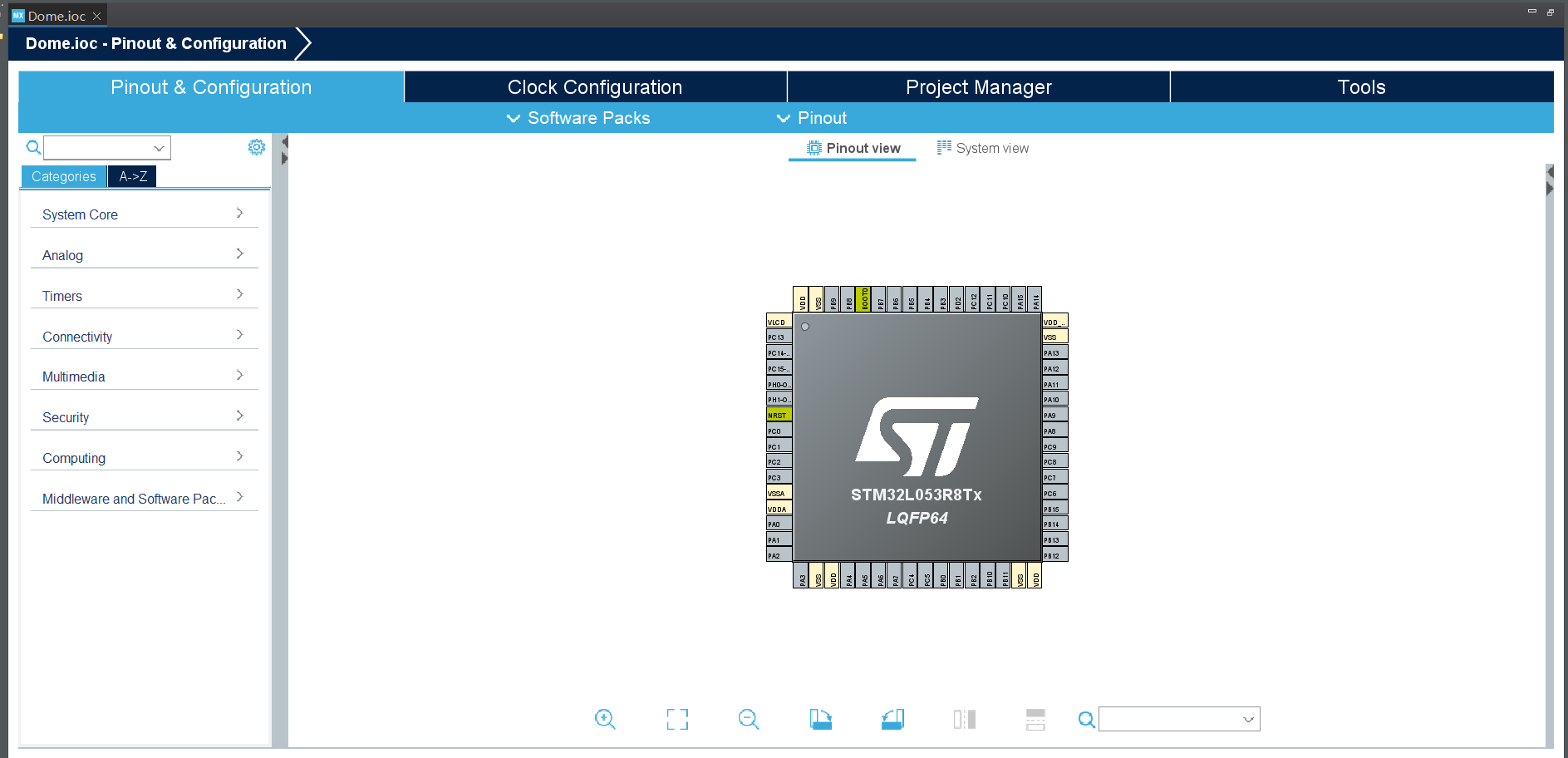This screenshot has width=1568, height=758.
Task: Click the PA13 pin on the chip
Action: 1054,353
